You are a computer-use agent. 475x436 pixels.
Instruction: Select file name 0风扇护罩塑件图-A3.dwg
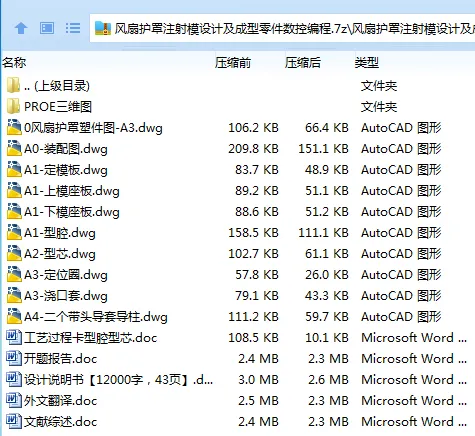(93, 128)
